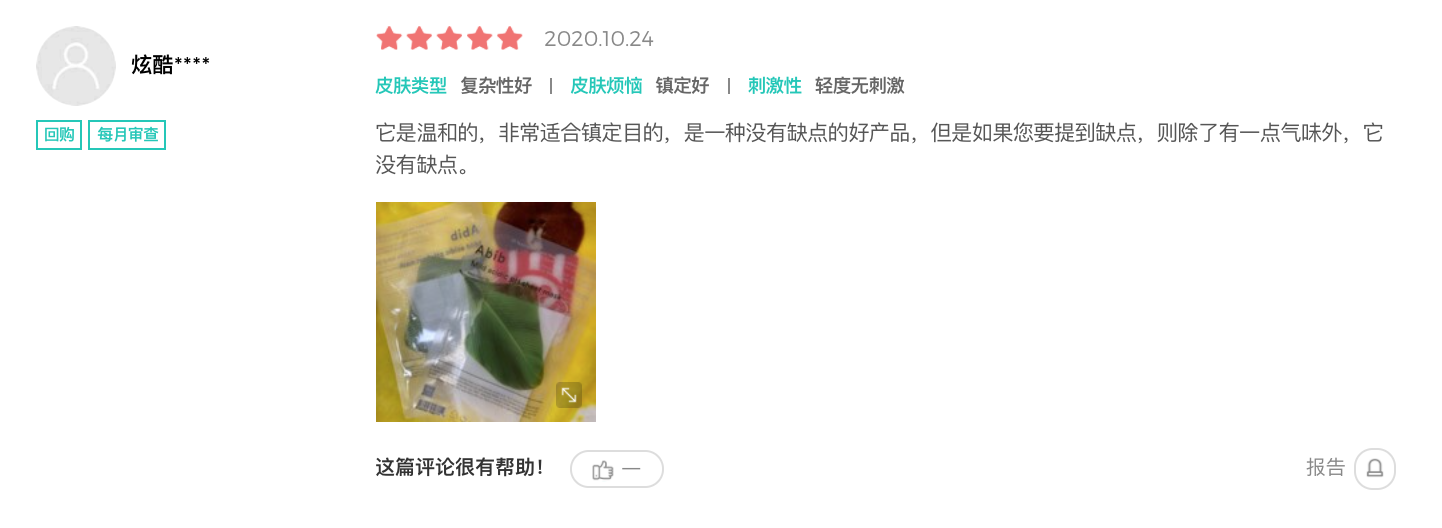Click the 皮肤烦恼 label
The height and width of the screenshot is (528, 1442).
point(606,86)
